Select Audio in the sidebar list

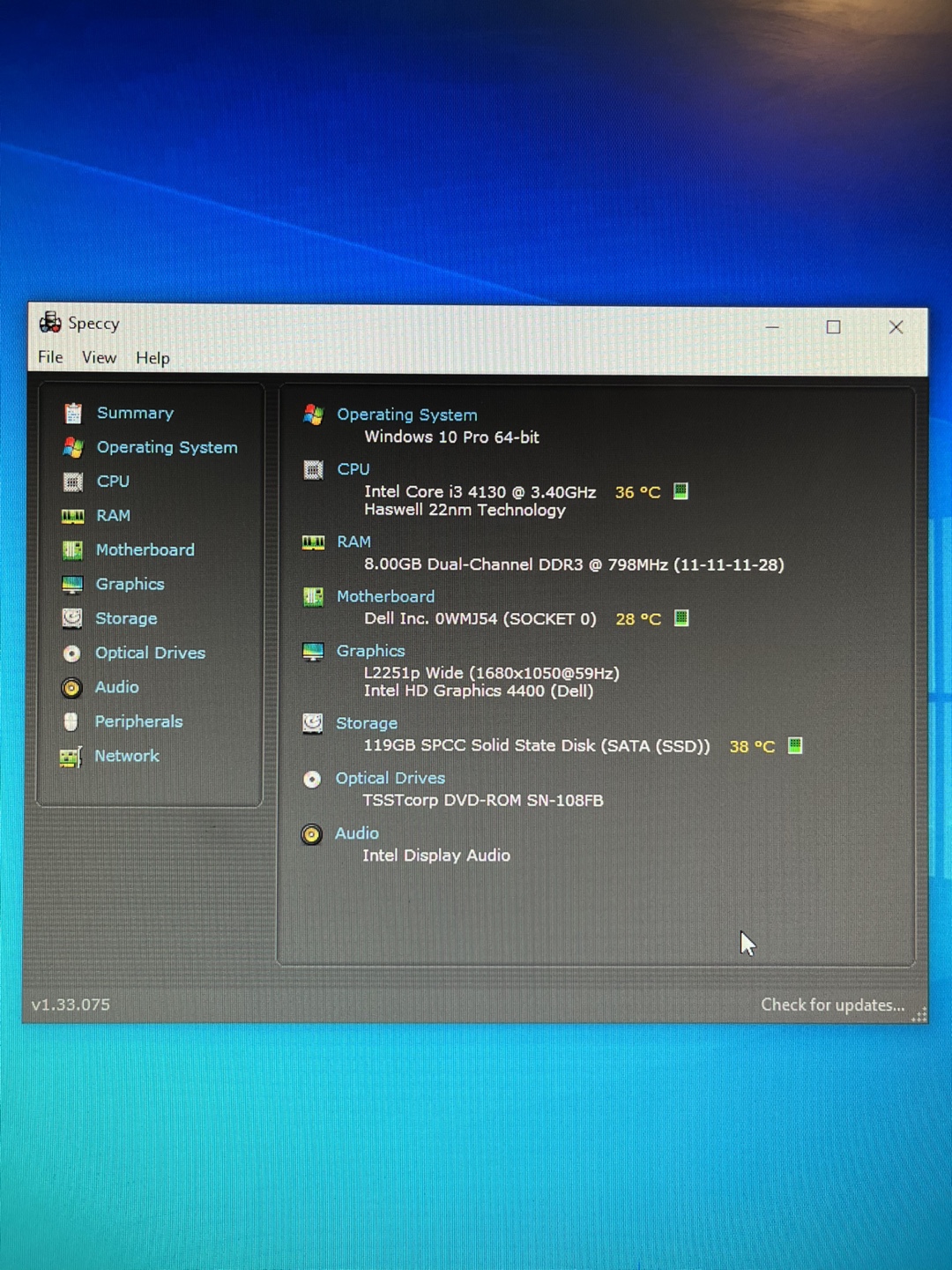pyautogui.click(x=116, y=687)
